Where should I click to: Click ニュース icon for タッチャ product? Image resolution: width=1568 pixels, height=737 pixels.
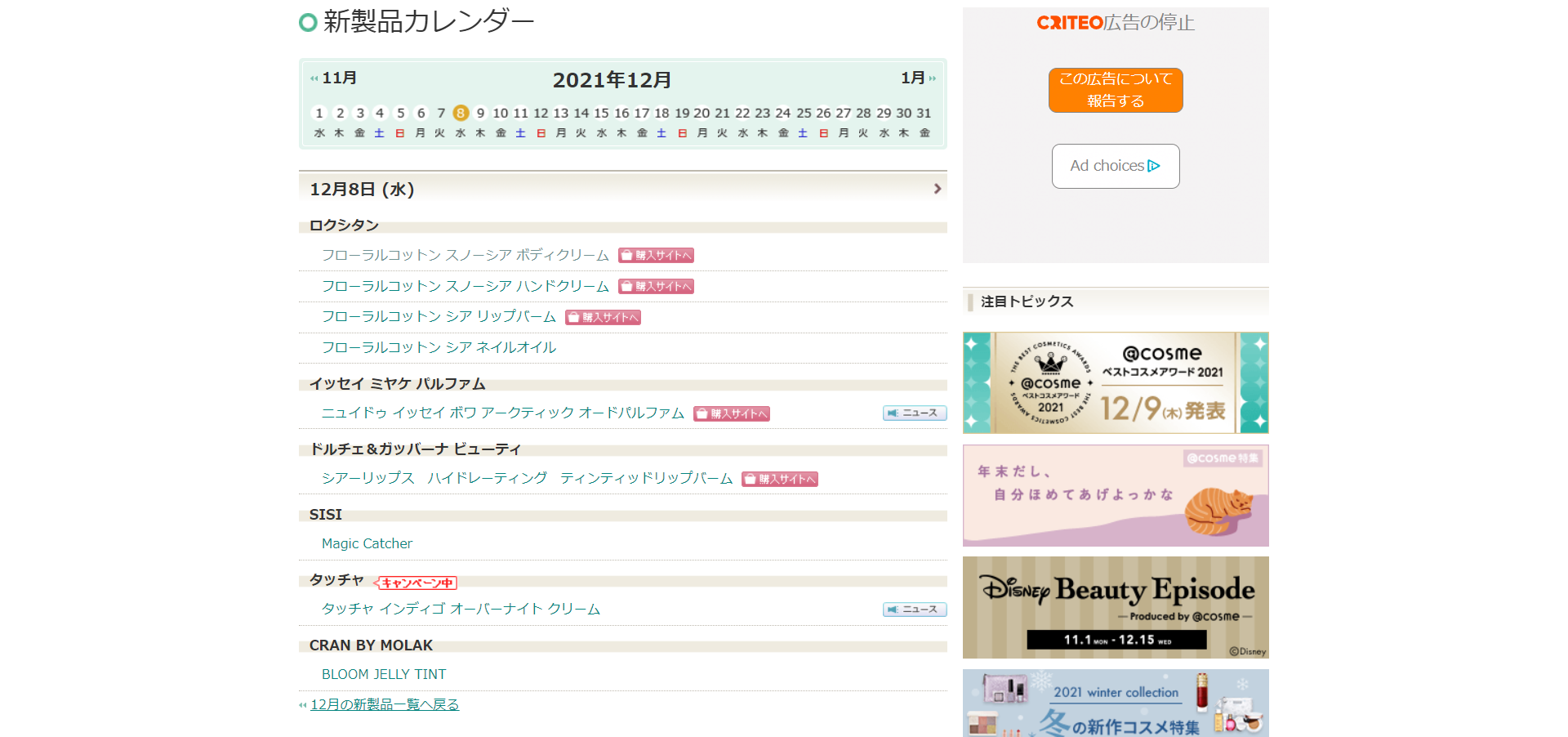pos(915,609)
